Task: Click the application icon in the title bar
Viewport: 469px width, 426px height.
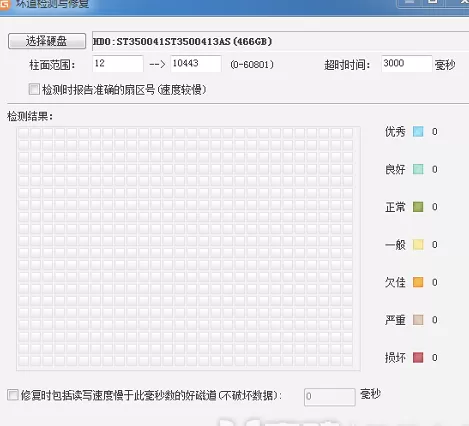Action: click(x=4, y=5)
